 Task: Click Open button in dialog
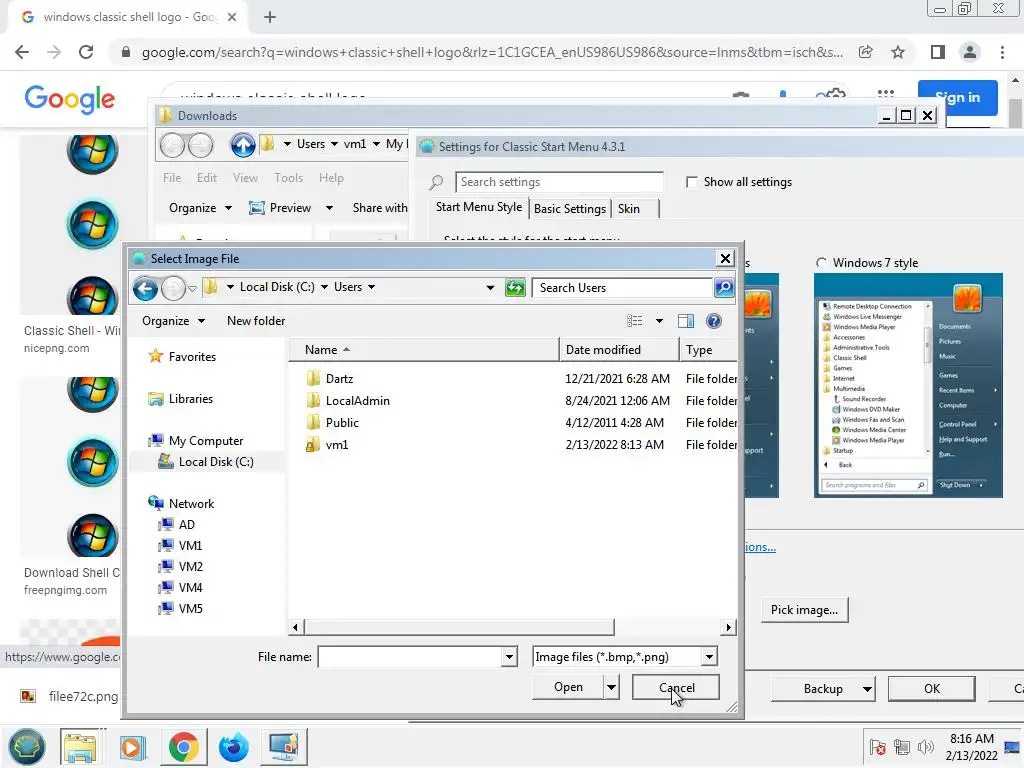(x=568, y=687)
